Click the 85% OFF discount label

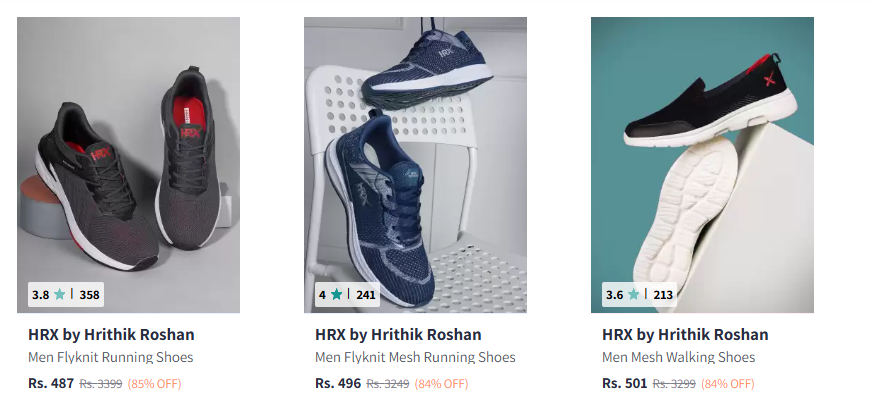(155, 384)
